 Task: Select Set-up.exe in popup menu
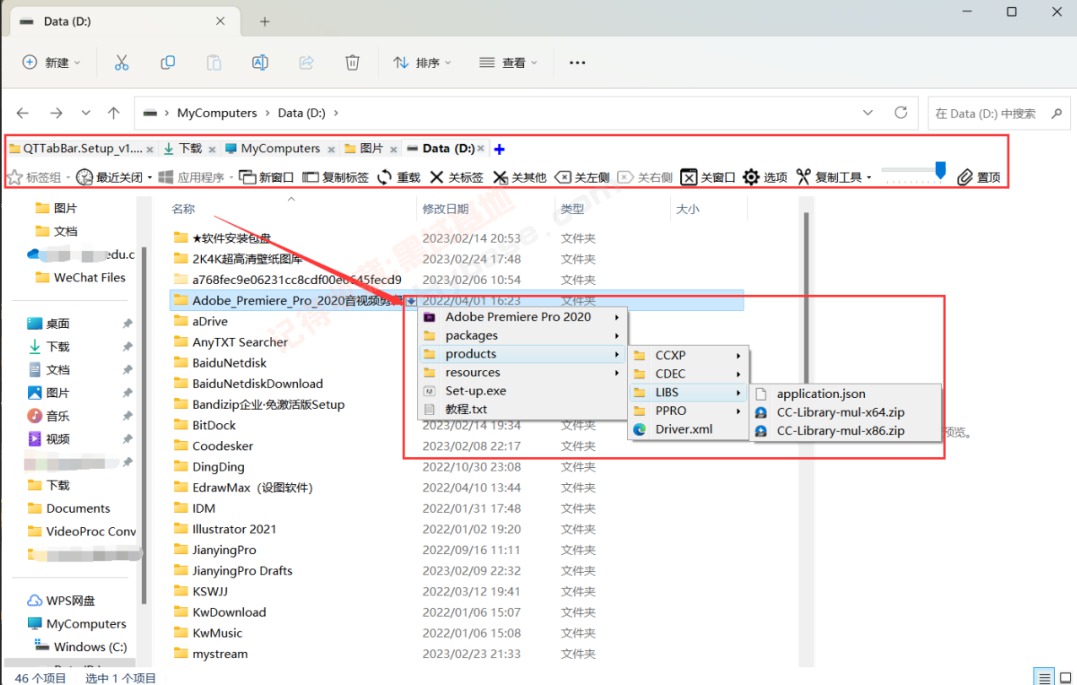coord(523,391)
